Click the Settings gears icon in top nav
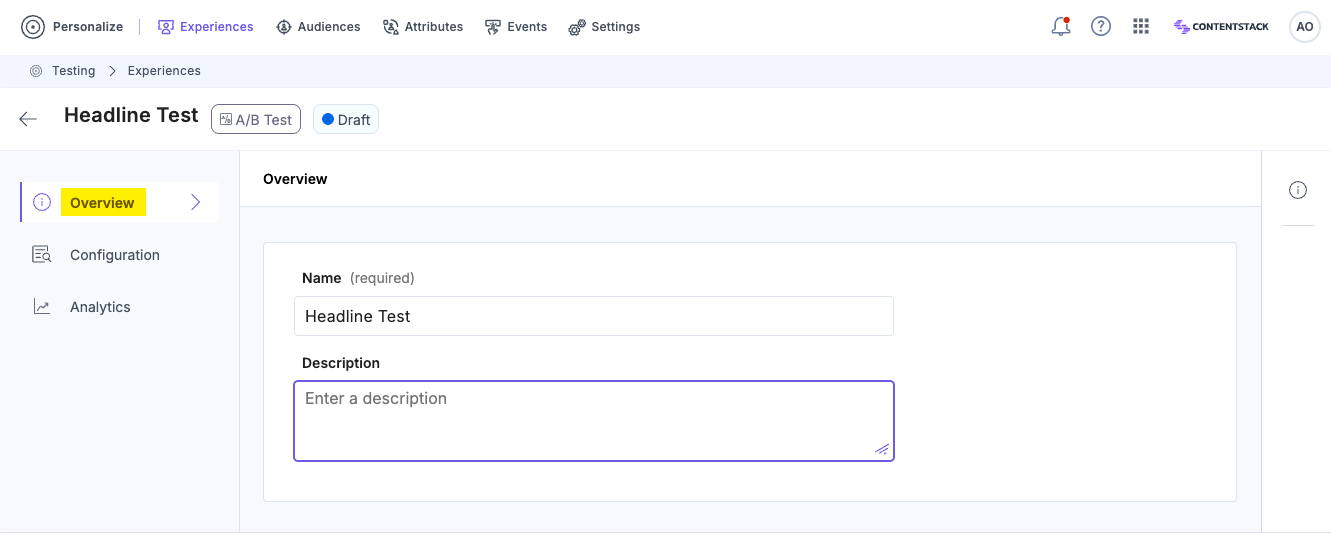 pyautogui.click(x=577, y=27)
